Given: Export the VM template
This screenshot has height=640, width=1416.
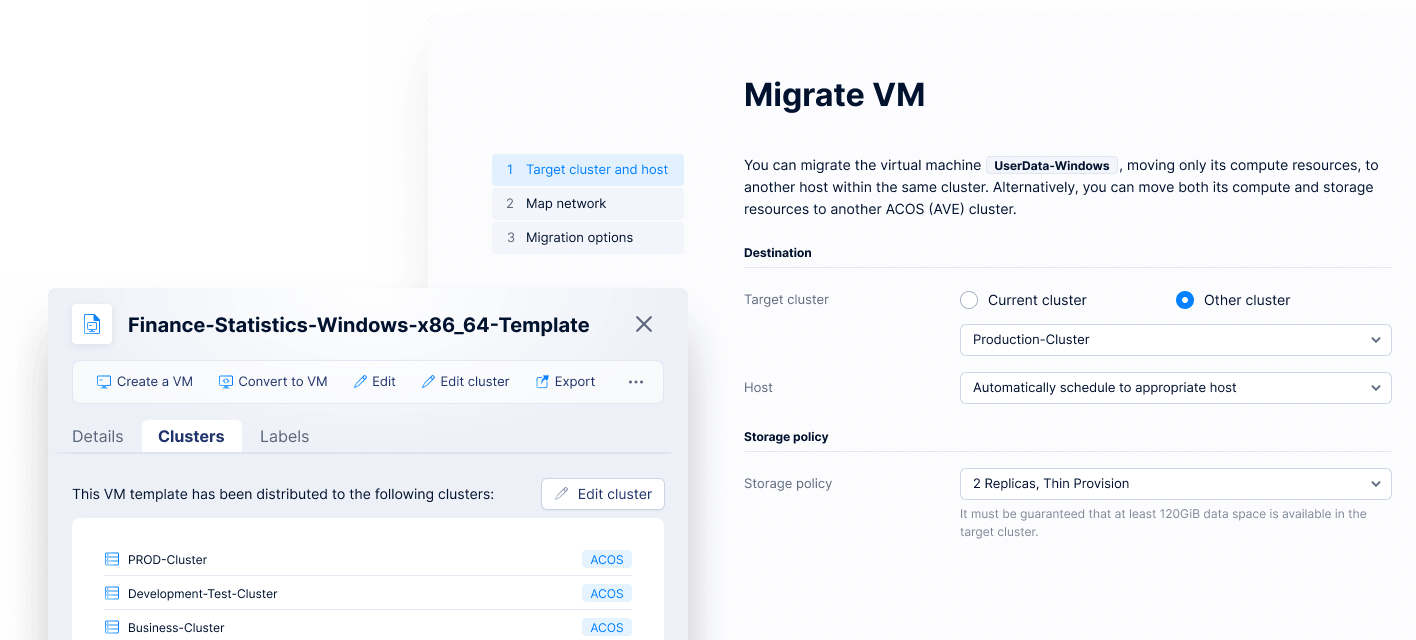Looking at the screenshot, I should click(x=565, y=382).
